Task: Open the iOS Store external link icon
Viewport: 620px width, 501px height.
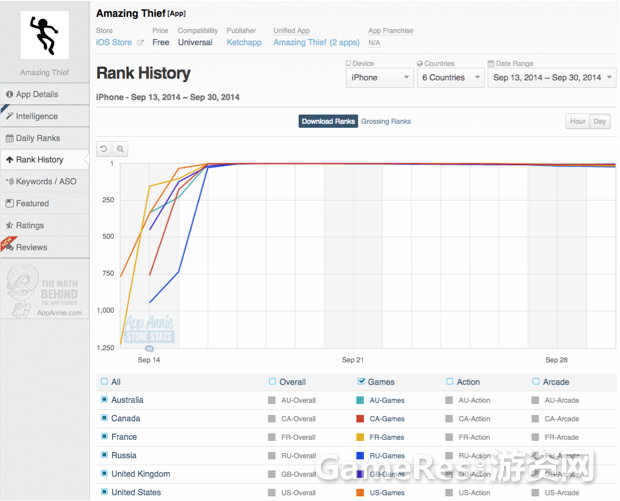Action: [140, 43]
